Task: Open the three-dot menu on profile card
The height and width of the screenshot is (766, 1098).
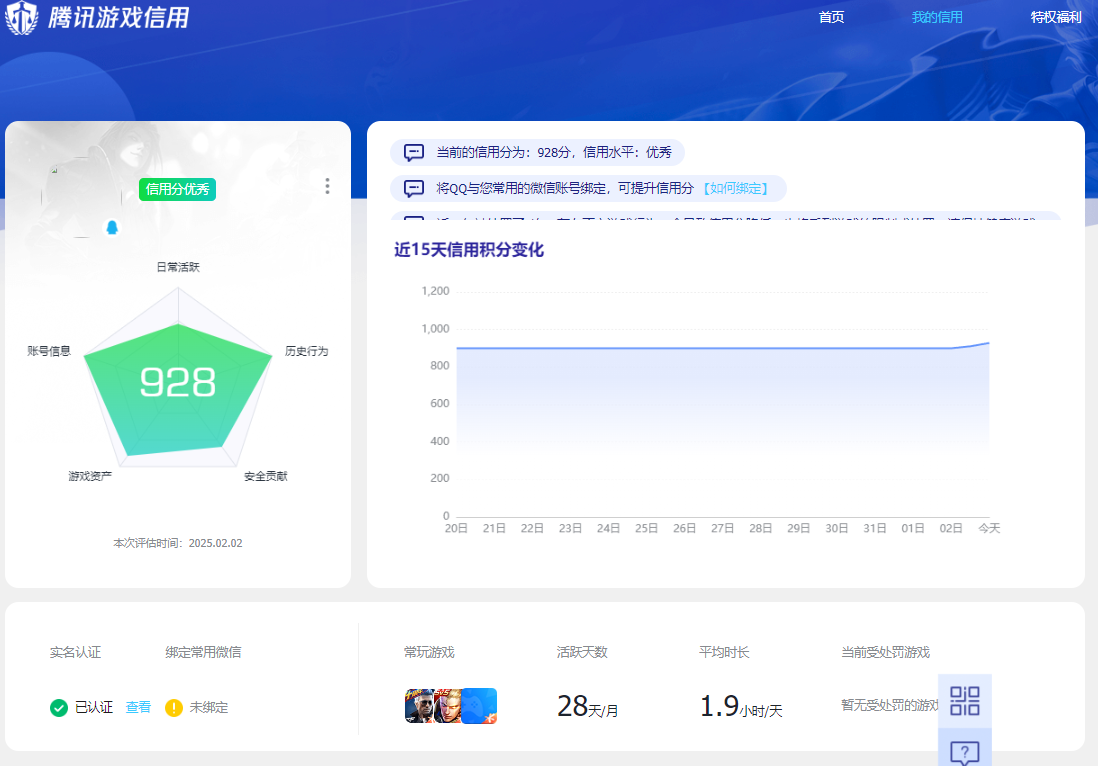Action: pyautogui.click(x=327, y=186)
